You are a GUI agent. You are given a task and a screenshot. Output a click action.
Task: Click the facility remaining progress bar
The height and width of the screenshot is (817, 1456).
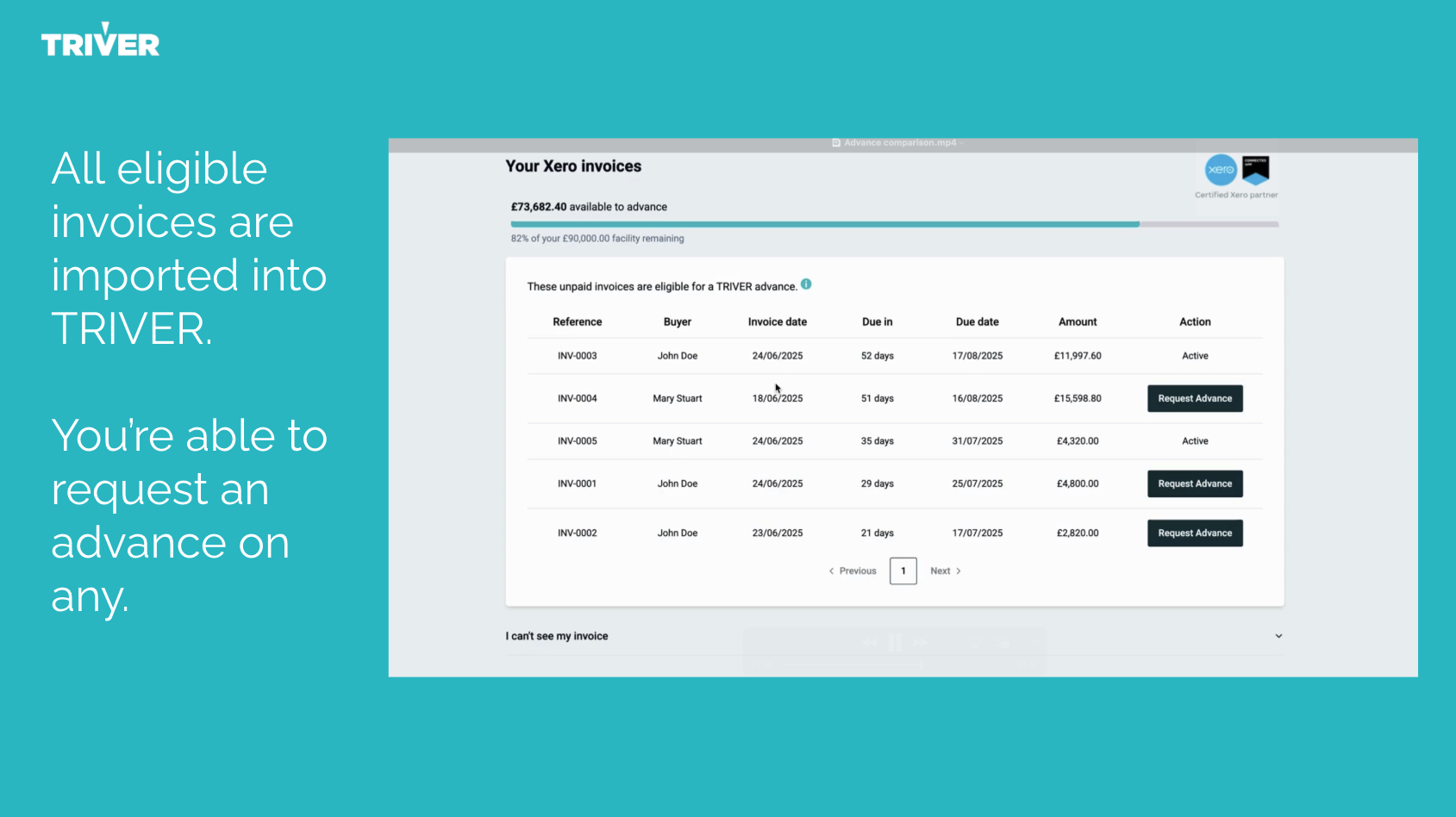[894, 224]
